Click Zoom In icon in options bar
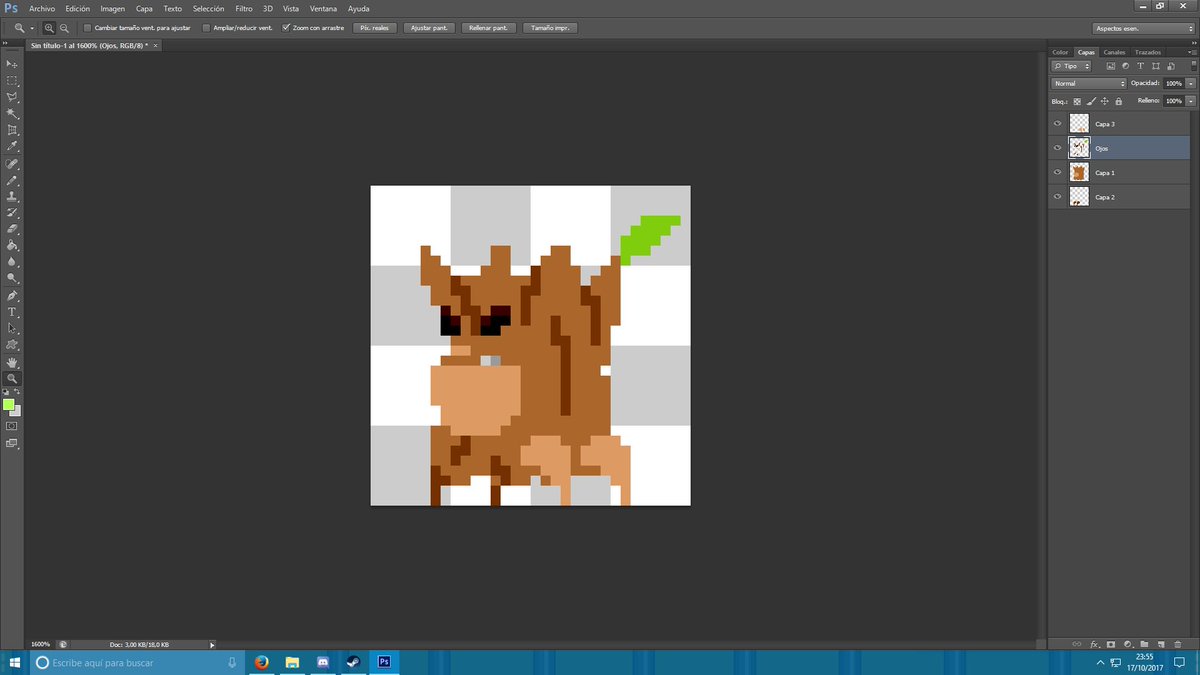 49,28
